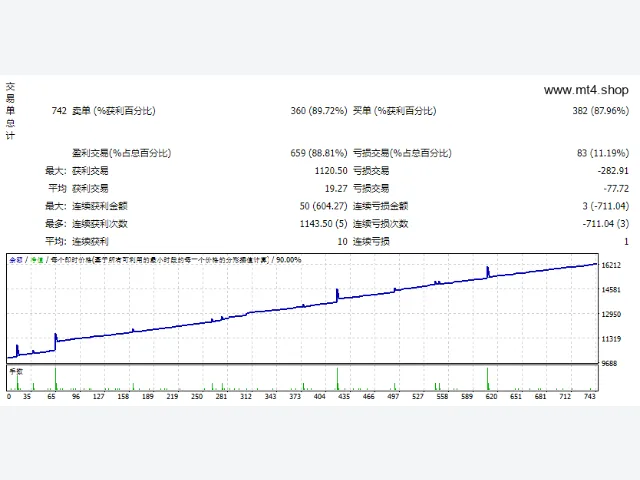Select the profit trades value 659 (88.81%)
Screen dimensions: 640x480
click(319, 153)
